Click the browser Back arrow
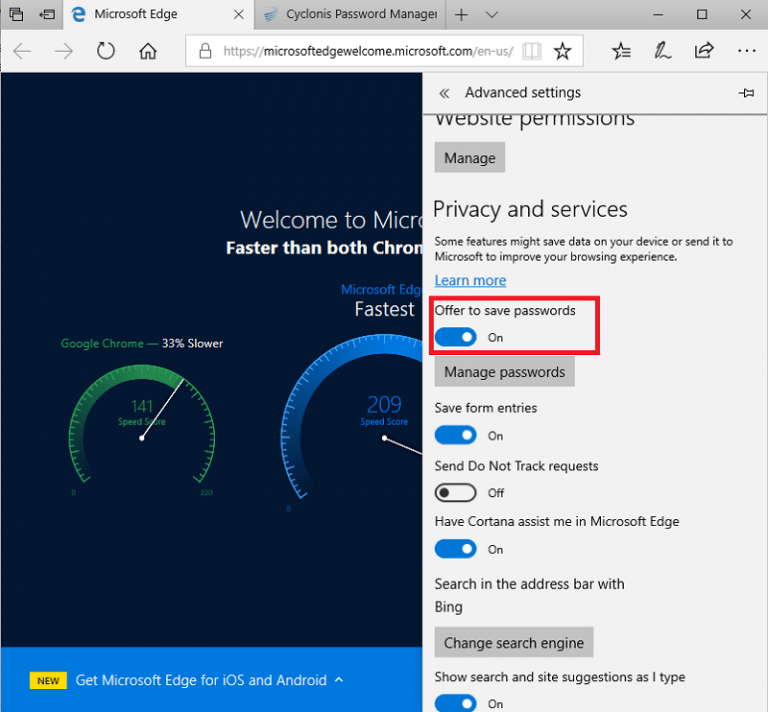The height and width of the screenshot is (712, 768). (22, 51)
